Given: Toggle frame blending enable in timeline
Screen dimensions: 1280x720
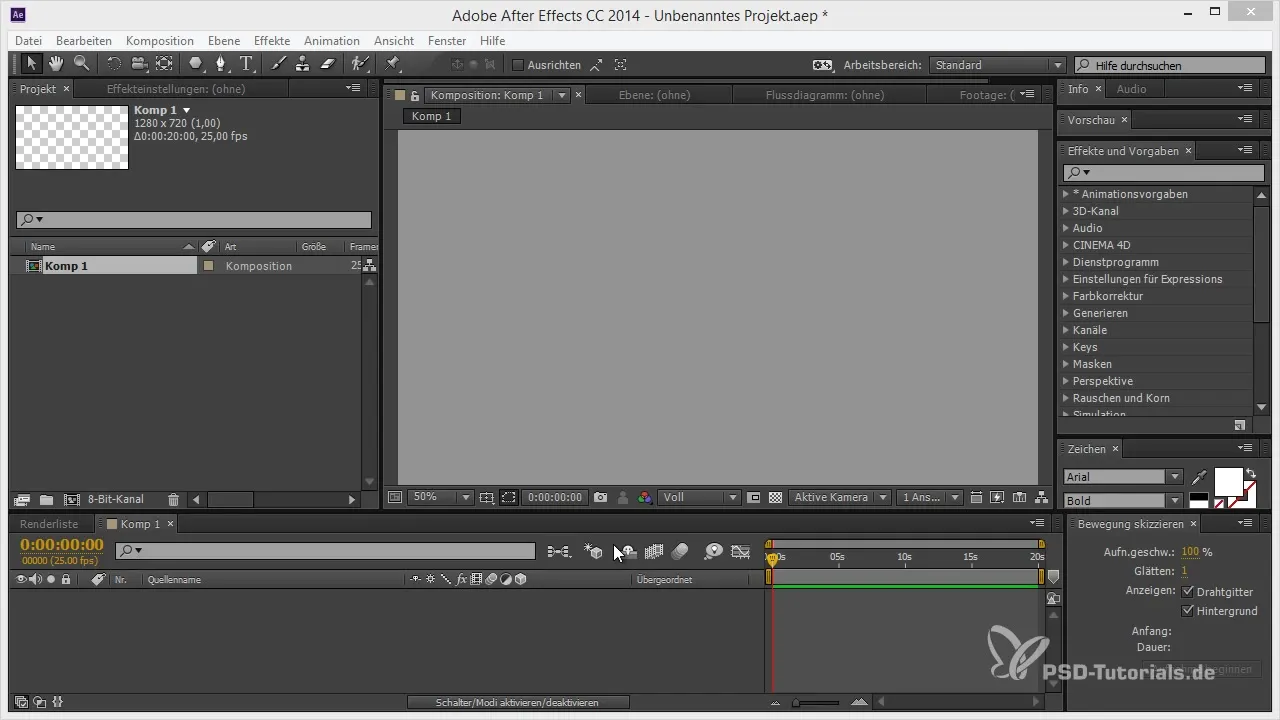Looking at the screenshot, I should point(655,551).
